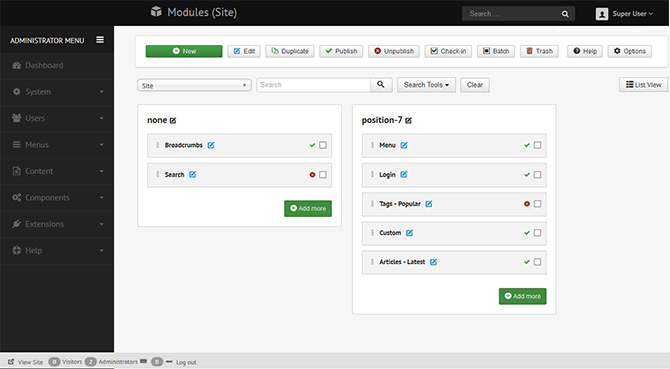Click edit icon next to Custom module
The width and height of the screenshot is (670, 369).
409,233
